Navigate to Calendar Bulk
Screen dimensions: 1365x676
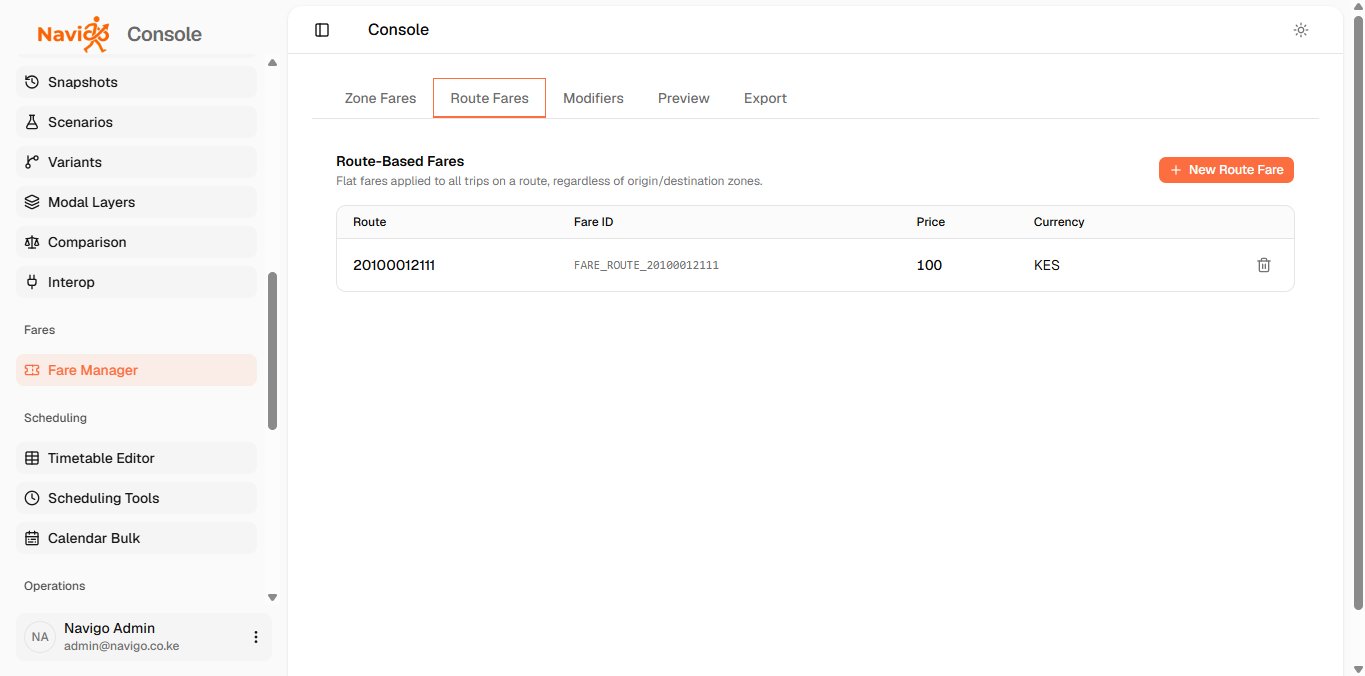(x=136, y=538)
